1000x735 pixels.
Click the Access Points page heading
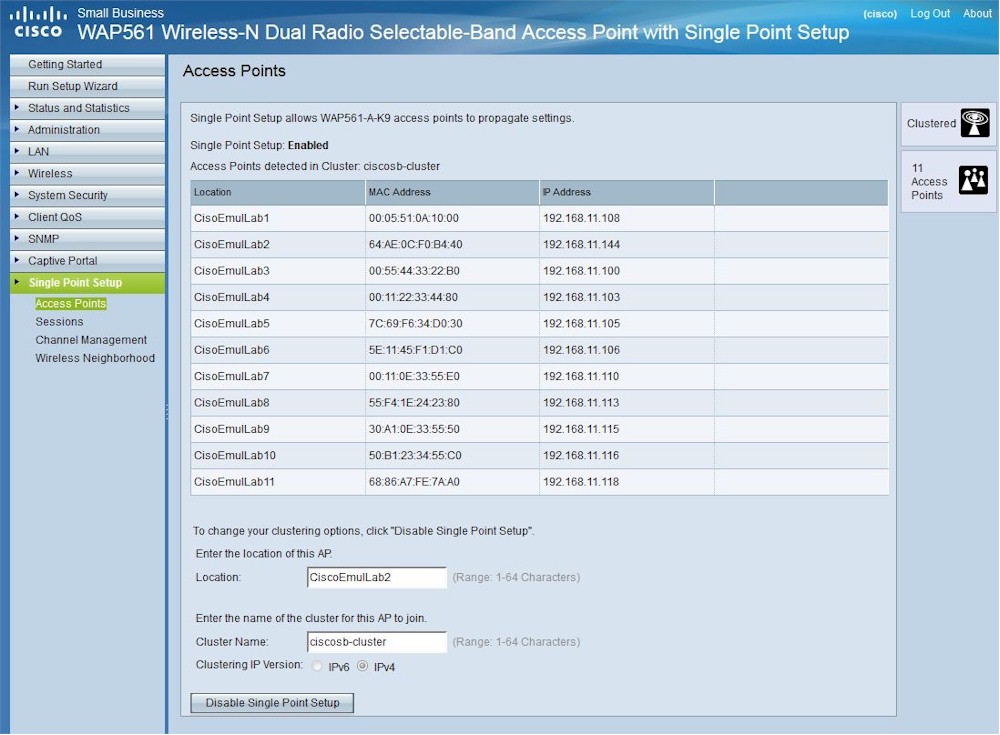[234, 71]
